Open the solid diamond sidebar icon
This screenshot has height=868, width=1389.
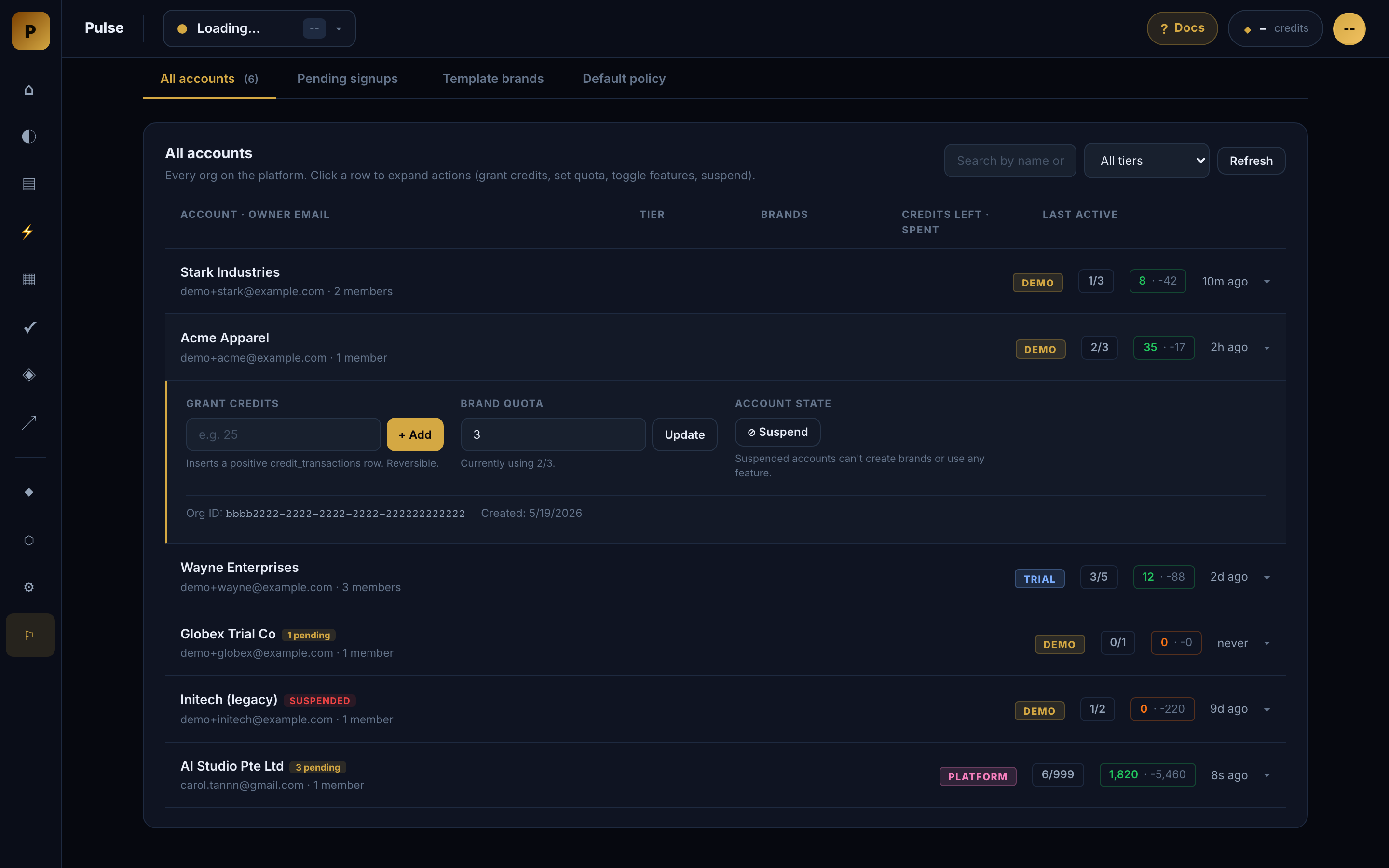point(29,492)
